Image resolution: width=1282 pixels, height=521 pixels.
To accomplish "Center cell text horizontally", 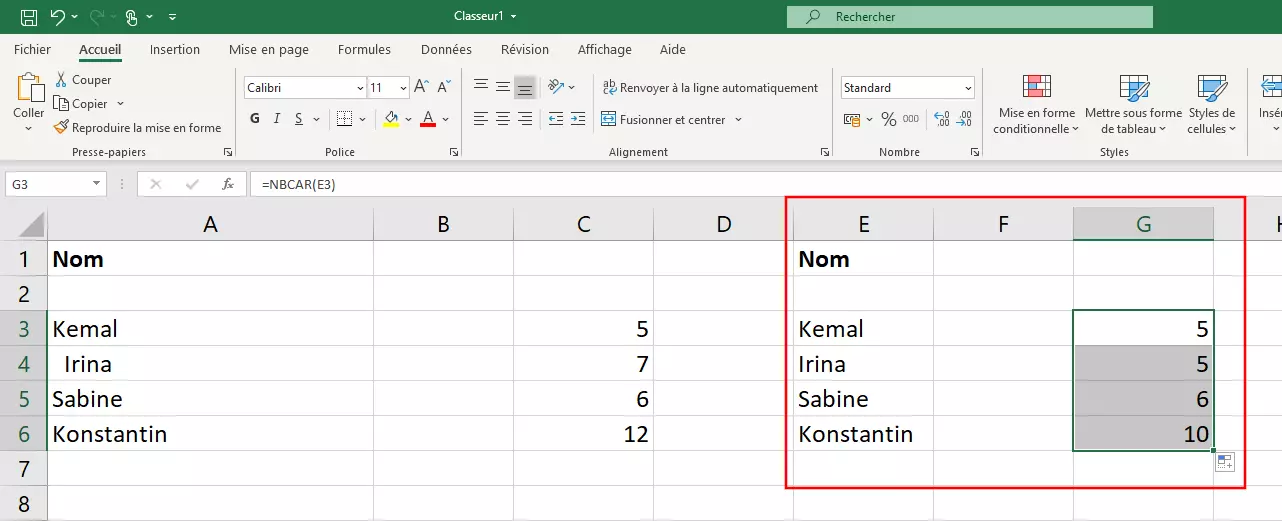I will pyautogui.click(x=503, y=119).
